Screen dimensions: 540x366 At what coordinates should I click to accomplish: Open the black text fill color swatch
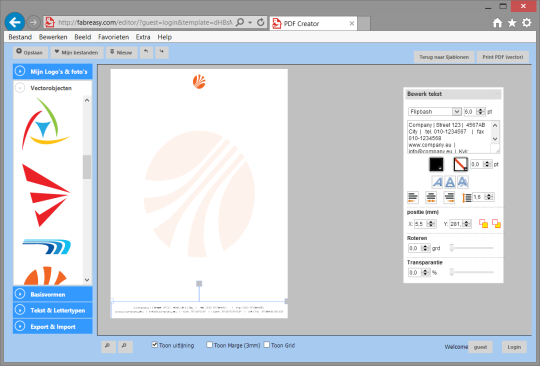[436, 164]
